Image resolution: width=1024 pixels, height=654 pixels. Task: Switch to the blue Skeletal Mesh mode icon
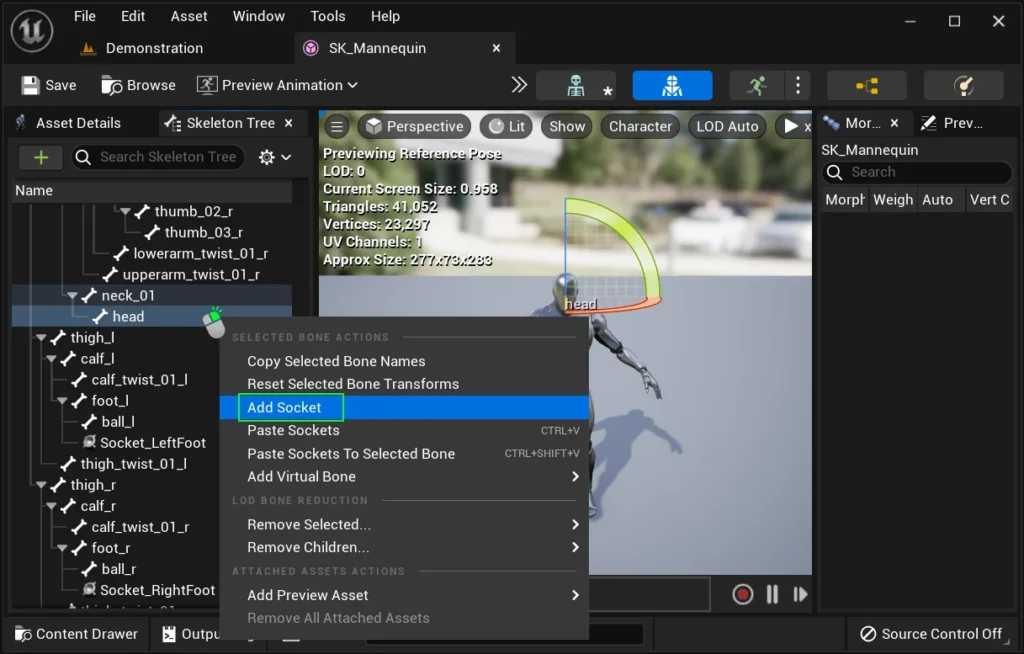[x=672, y=86]
